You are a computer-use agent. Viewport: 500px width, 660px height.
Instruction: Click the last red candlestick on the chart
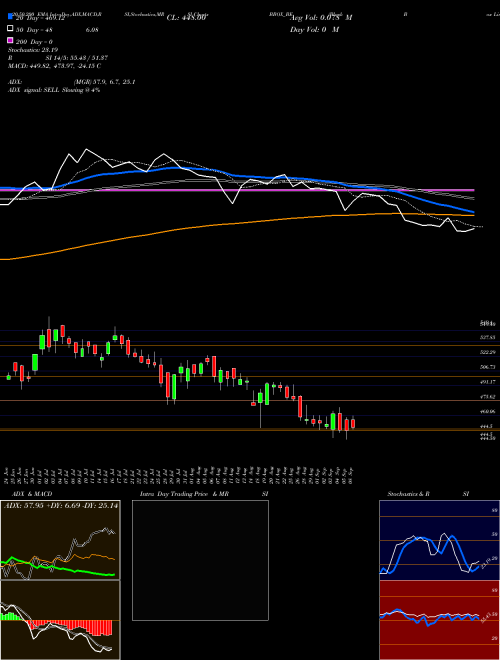pyautogui.click(x=353, y=423)
